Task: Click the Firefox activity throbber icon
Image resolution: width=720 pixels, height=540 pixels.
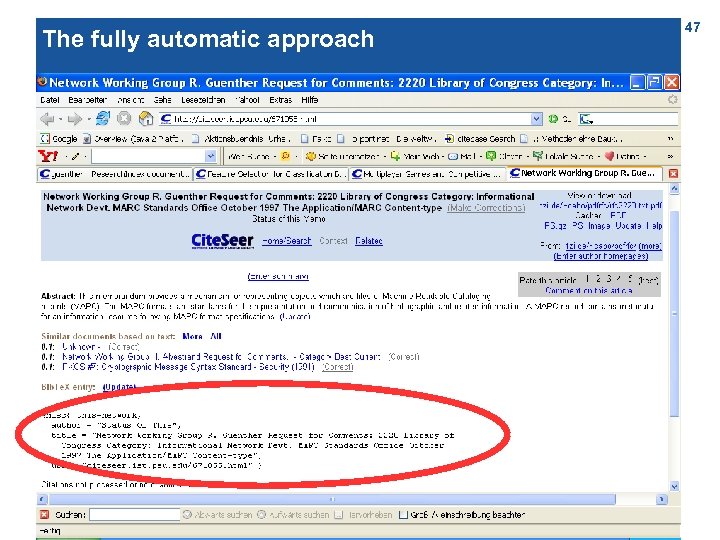Action: [x=673, y=100]
